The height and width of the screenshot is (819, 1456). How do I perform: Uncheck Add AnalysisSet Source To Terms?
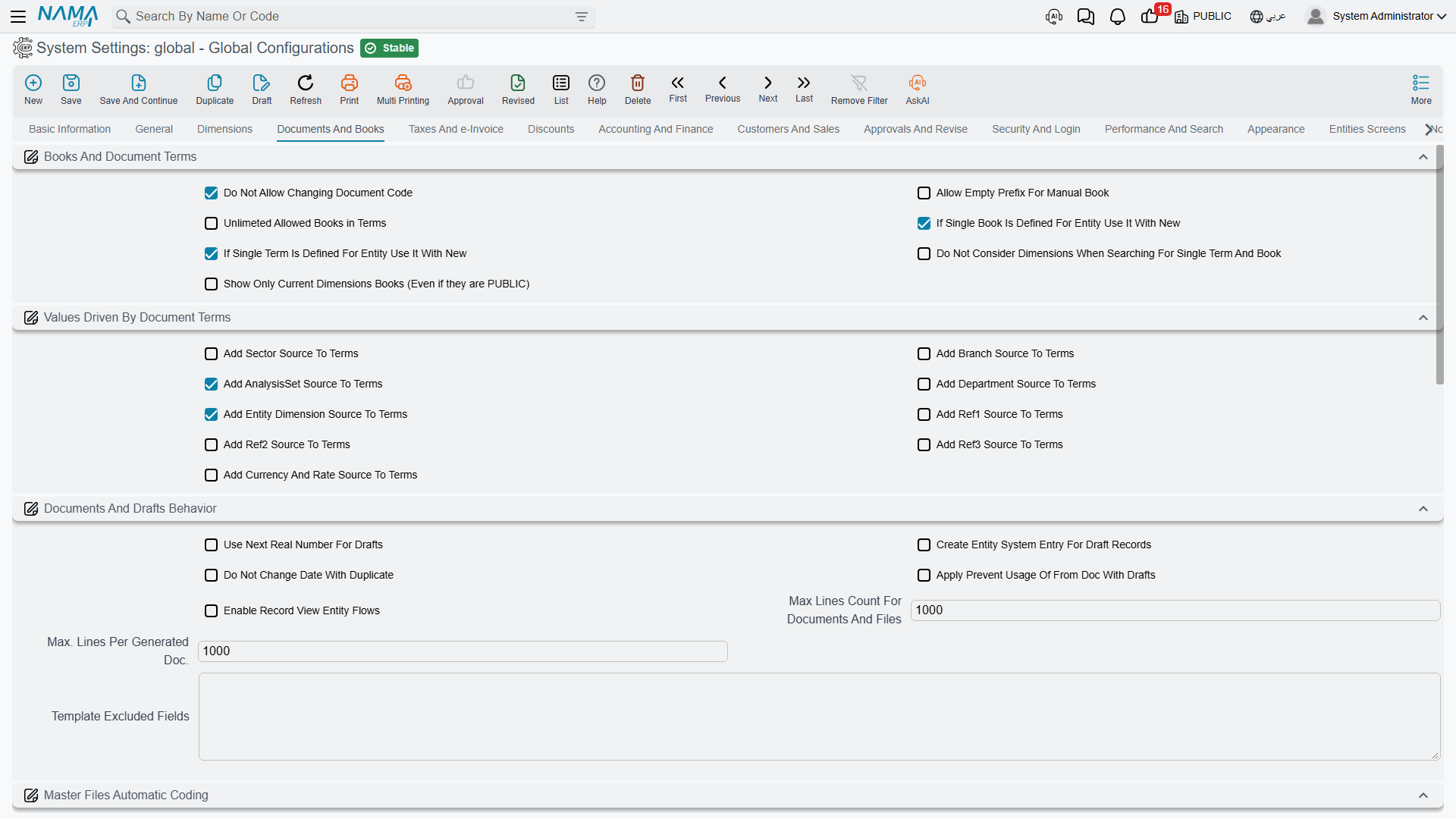click(x=212, y=384)
